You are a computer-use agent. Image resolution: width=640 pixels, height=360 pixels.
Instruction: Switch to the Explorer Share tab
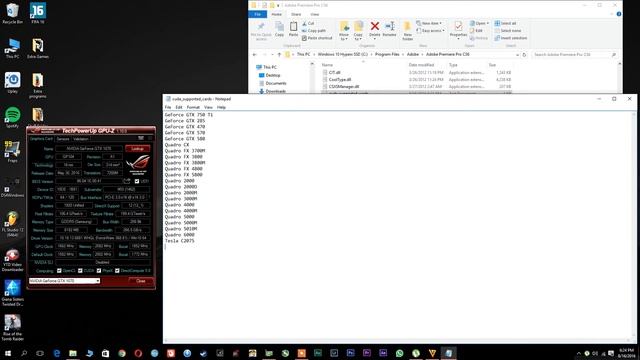tap(296, 14)
